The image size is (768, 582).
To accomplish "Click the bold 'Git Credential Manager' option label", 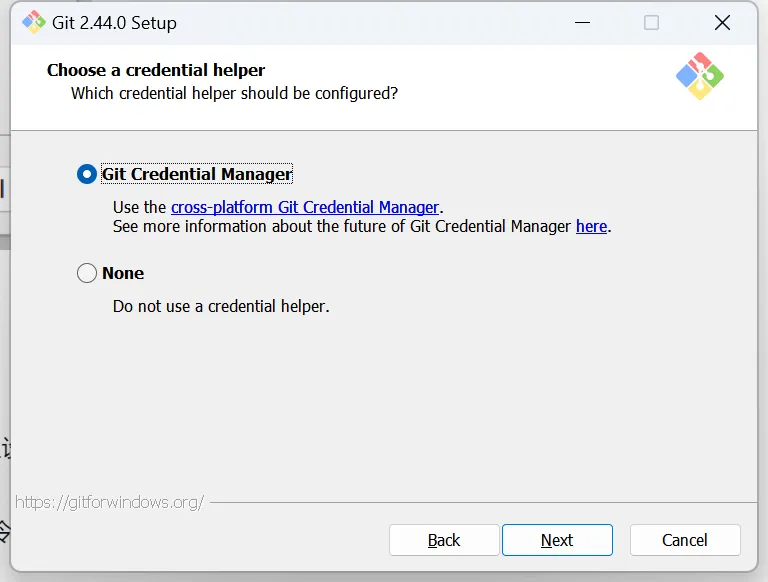I will point(197,174).
